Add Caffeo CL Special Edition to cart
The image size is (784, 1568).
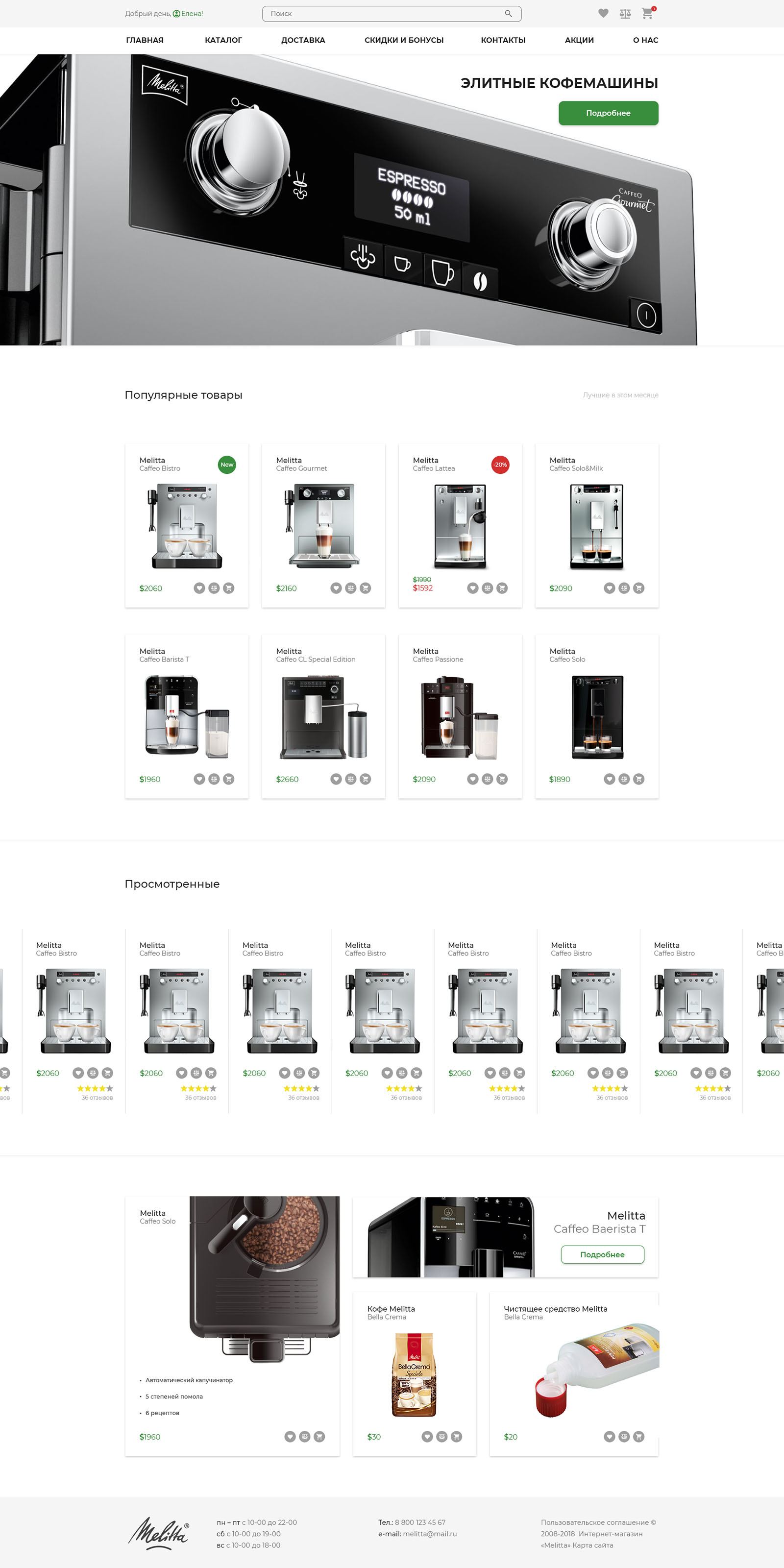(x=365, y=779)
